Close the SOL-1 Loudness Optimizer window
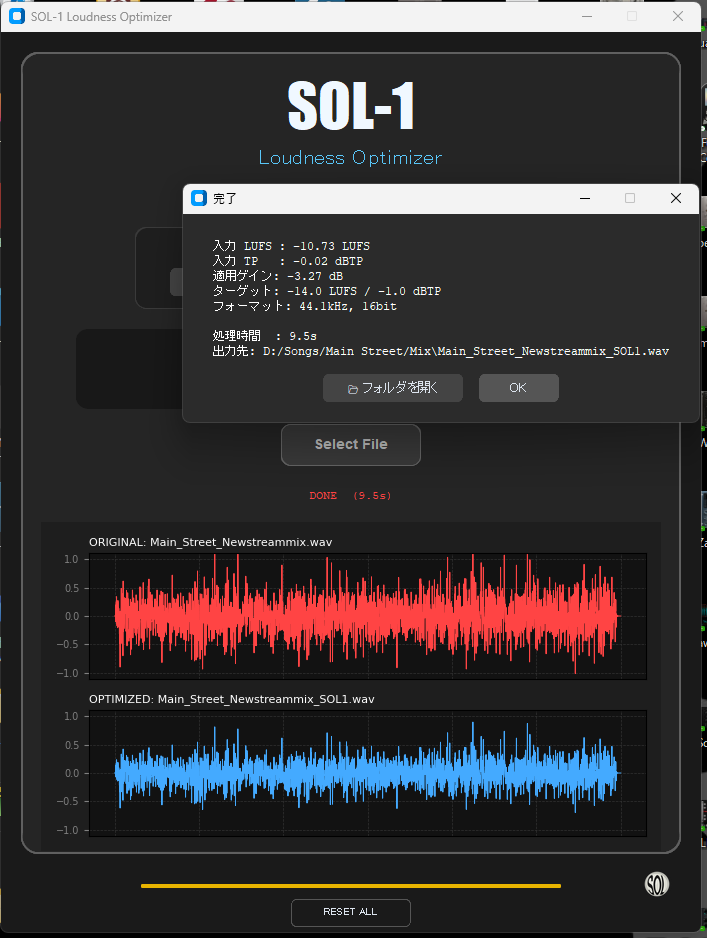 click(678, 16)
